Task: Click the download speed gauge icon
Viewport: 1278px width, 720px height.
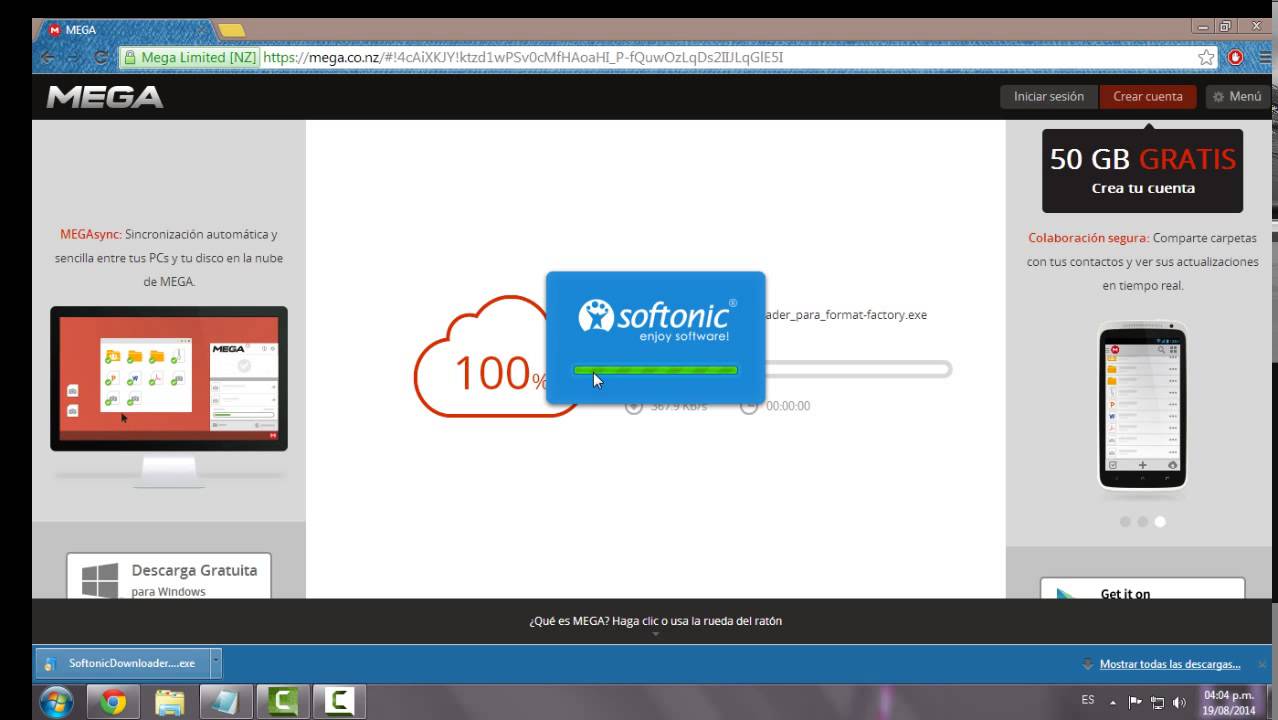Action: tap(633, 406)
